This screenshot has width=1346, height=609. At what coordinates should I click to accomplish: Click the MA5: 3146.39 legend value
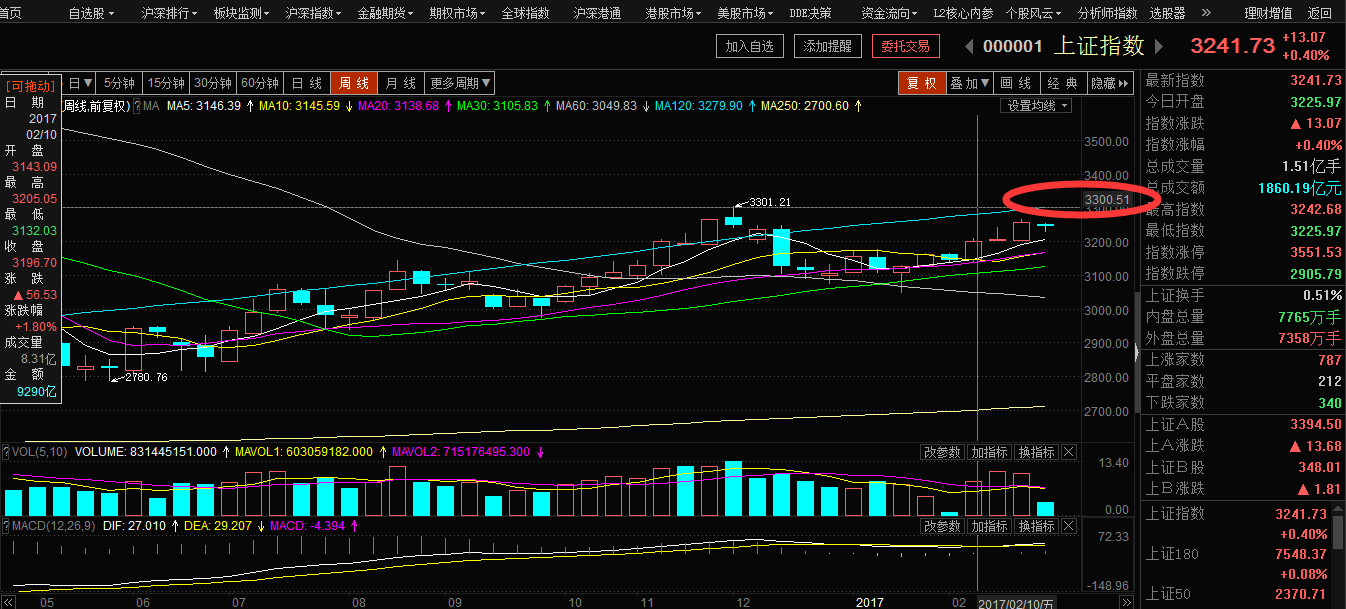point(205,106)
